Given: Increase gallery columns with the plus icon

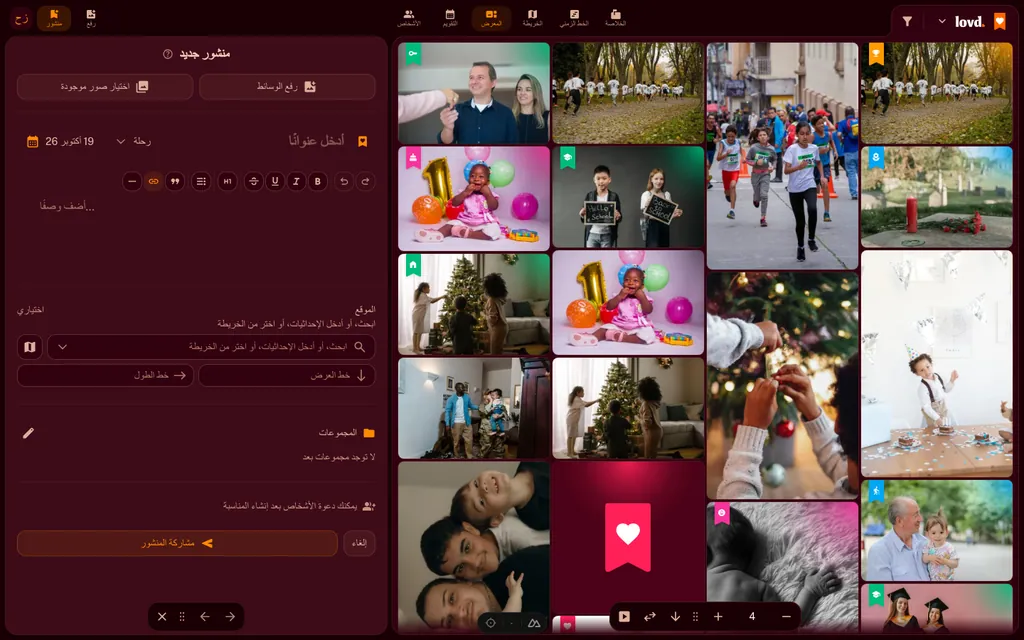Looking at the screenshot, I should (x=718, y=616).
